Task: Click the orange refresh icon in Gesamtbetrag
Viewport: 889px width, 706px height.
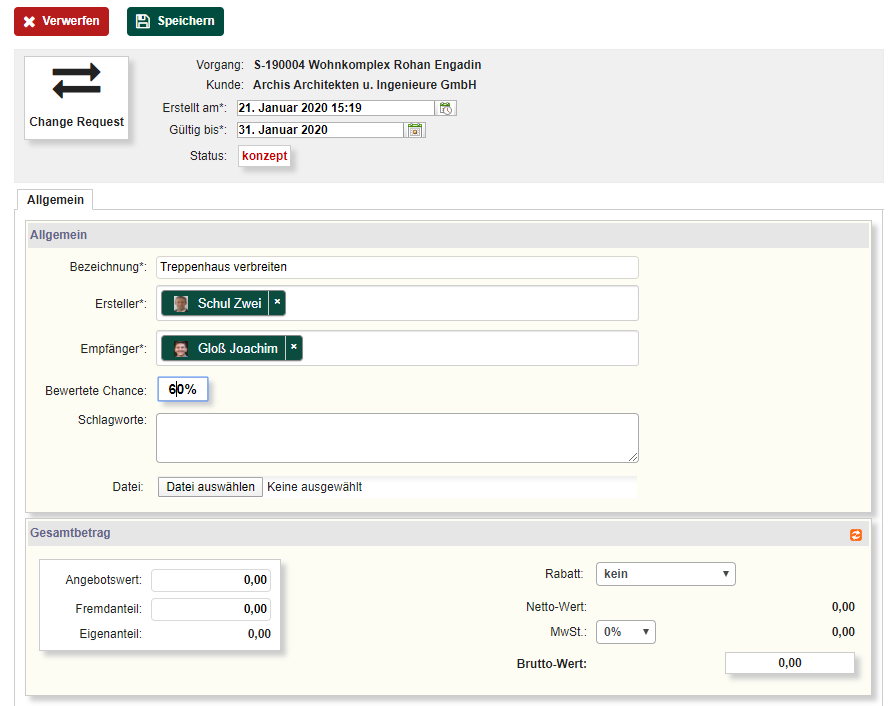Action: pos(855,535)
